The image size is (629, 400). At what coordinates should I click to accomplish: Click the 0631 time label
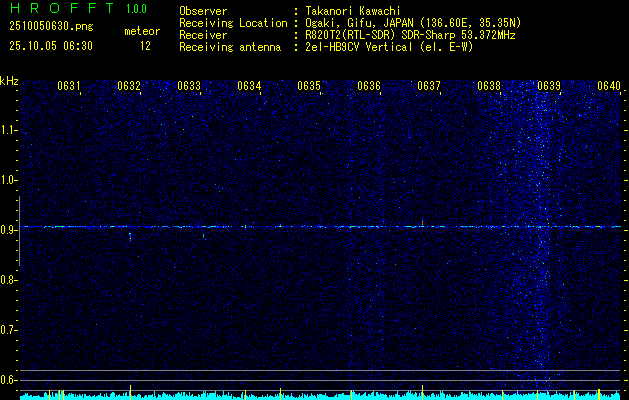point(69,86)
